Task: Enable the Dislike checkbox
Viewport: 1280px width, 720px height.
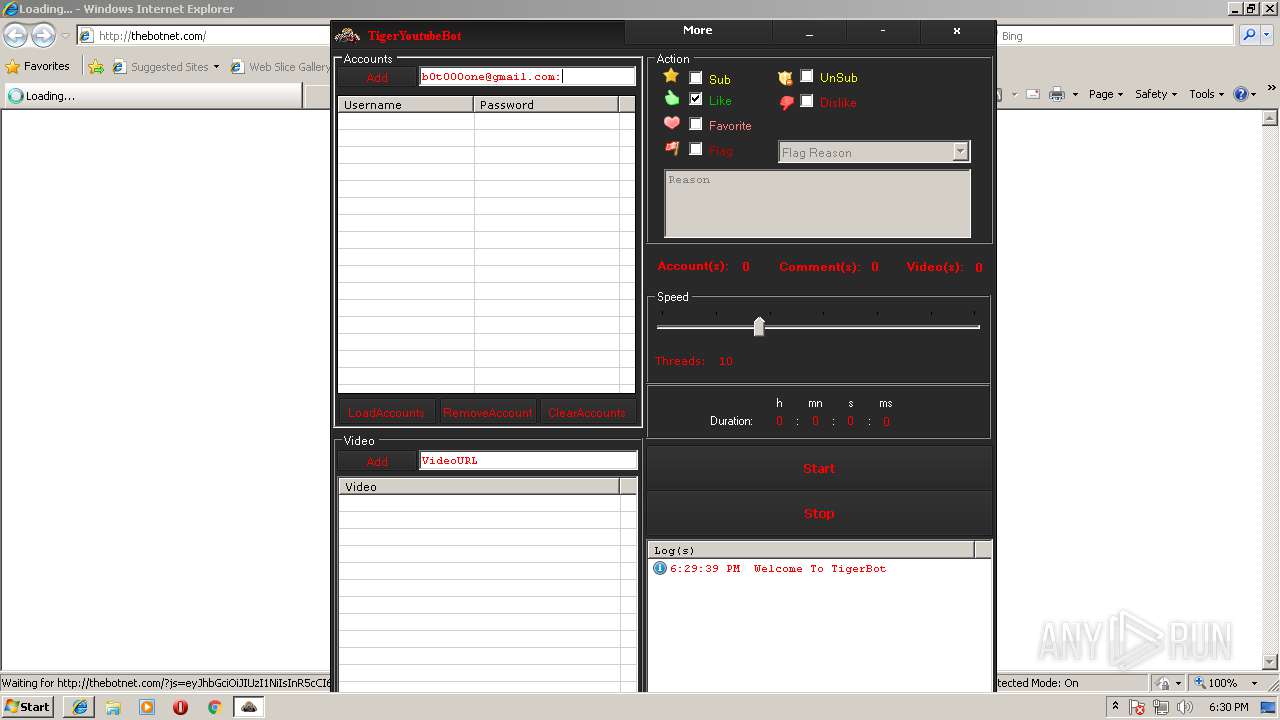Action: pos(807,101)
